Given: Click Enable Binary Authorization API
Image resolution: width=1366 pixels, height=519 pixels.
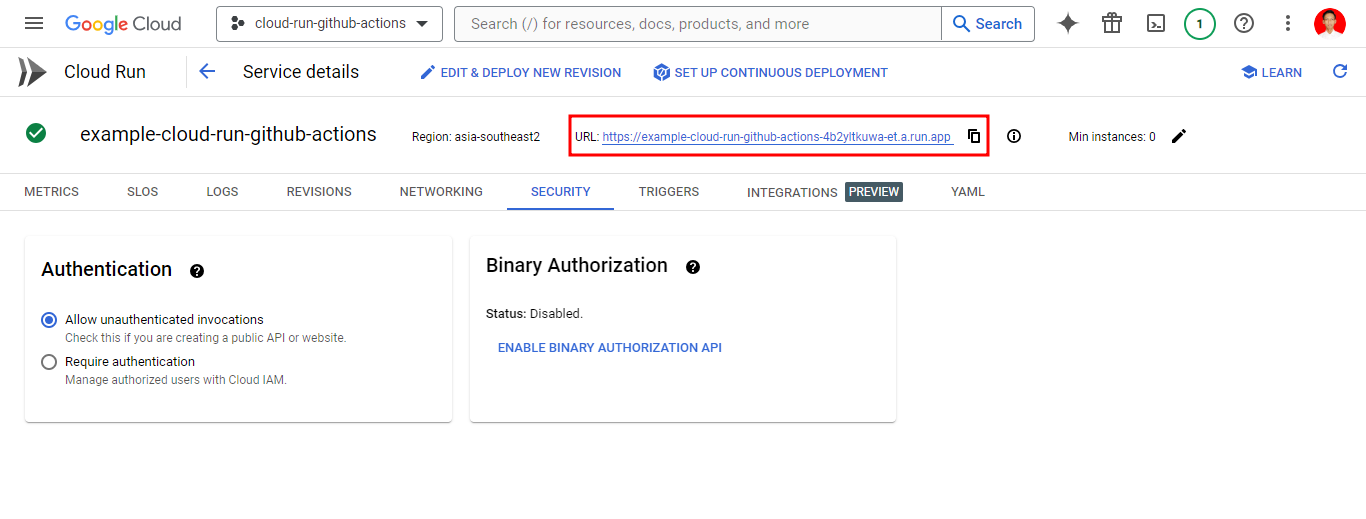Looking at the screenshot, I should [609, 348].
